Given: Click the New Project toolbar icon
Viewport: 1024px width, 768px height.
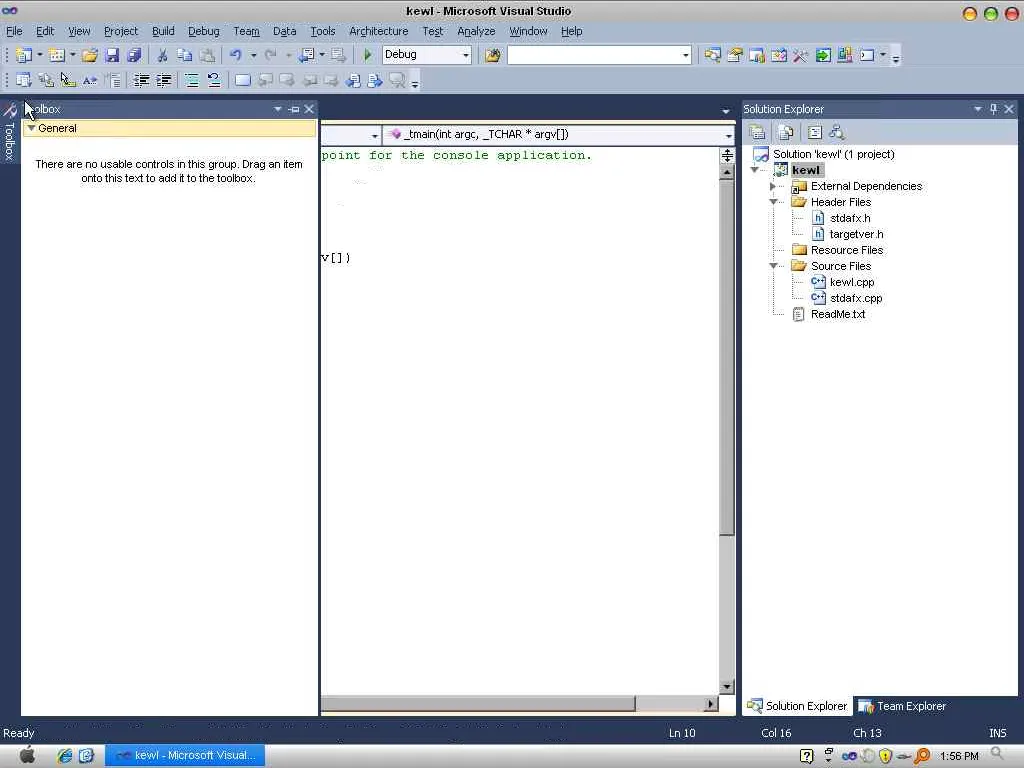Looking at the screenshot, I should click(24, 56).
